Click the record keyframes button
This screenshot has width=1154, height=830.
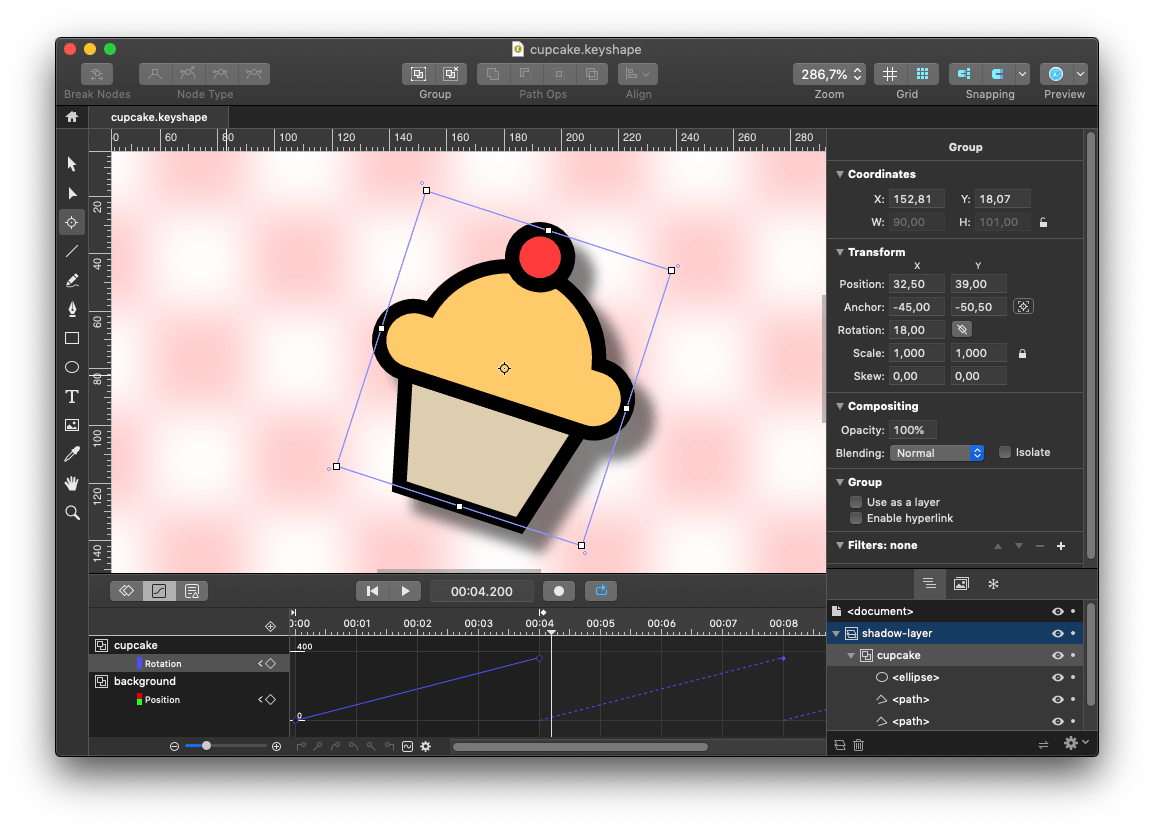click(559, 590)
